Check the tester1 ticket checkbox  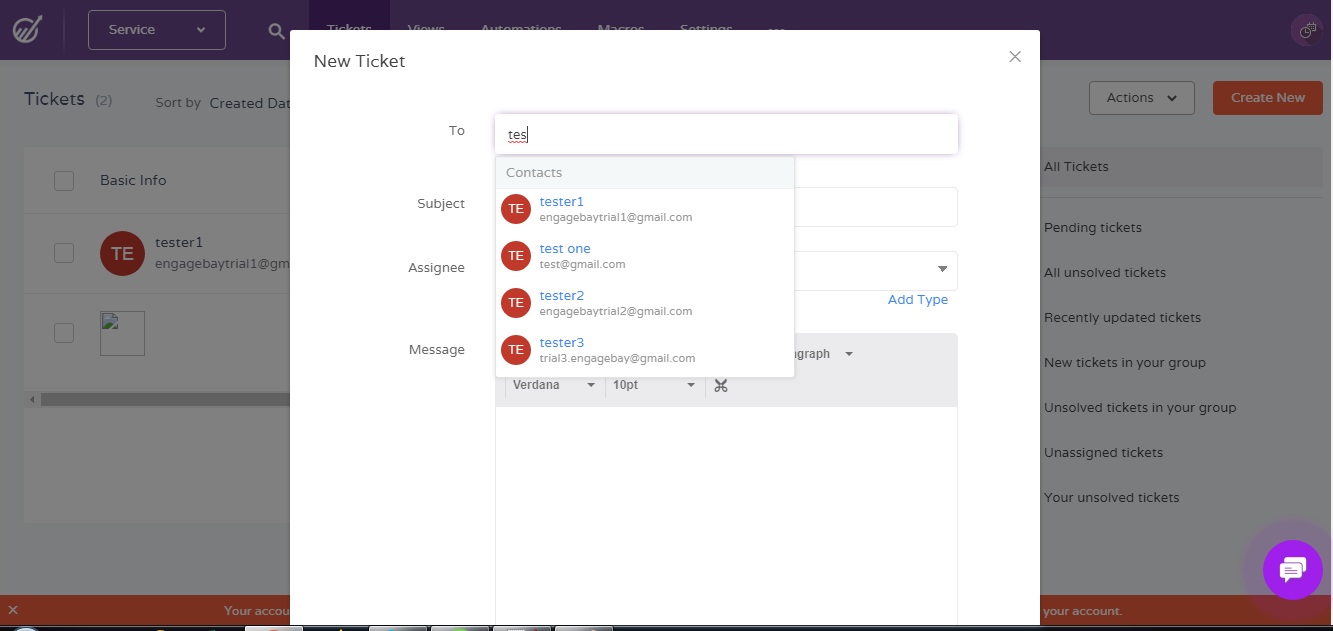[x=64, y=253]
